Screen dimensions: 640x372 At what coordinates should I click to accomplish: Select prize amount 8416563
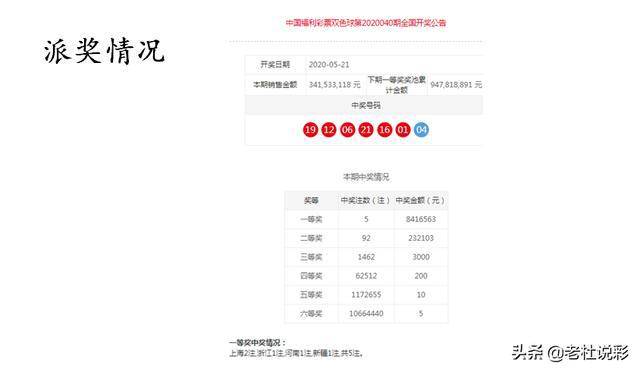click(421, 219)
